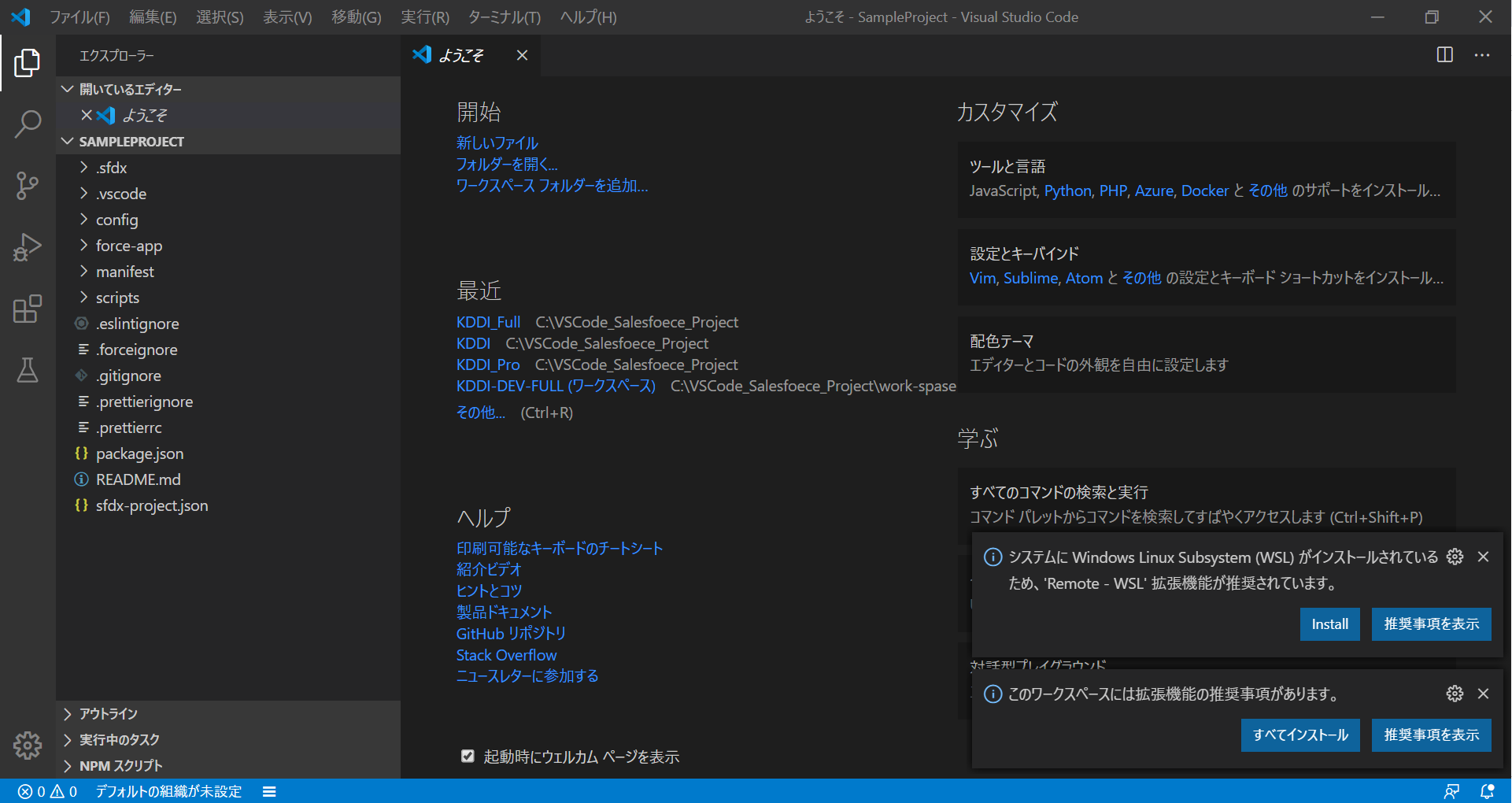Click the Stack Overflow help link
This screenshot has width=1512, height=803.
point(506,655)
